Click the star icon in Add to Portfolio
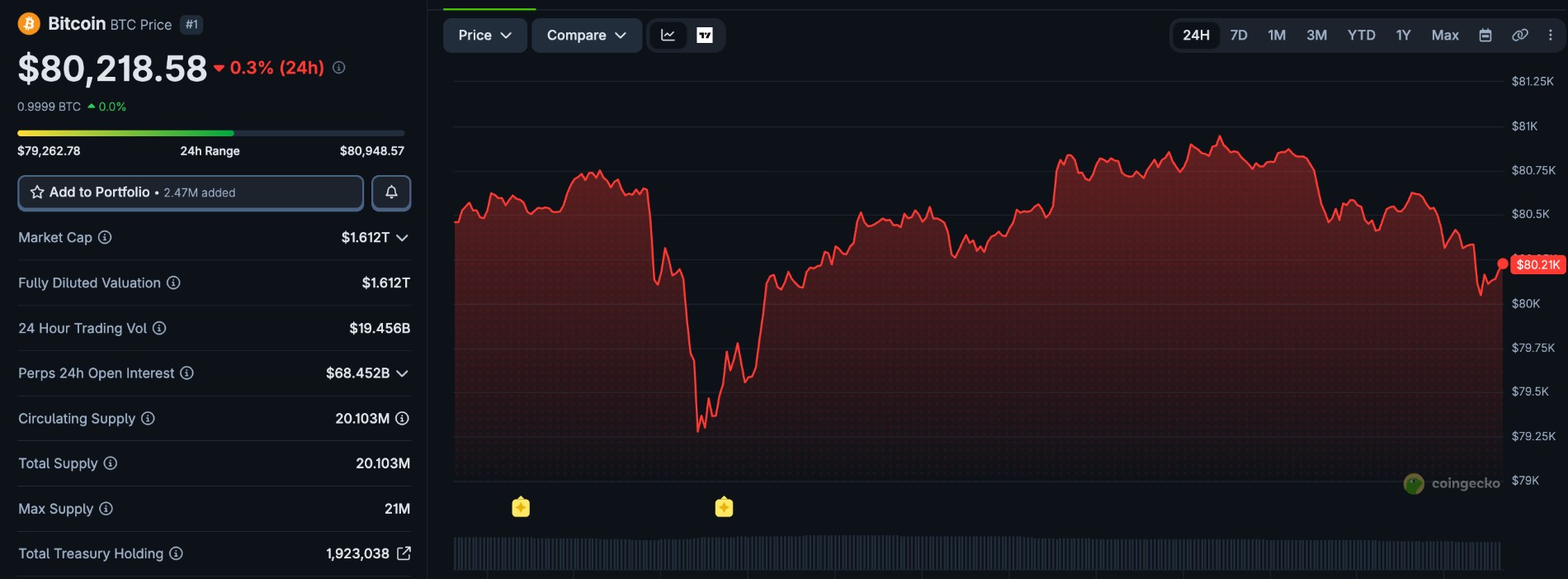The width and height of the screenshot is (1568, 579). pyautogui.click(x=37, y=192)
